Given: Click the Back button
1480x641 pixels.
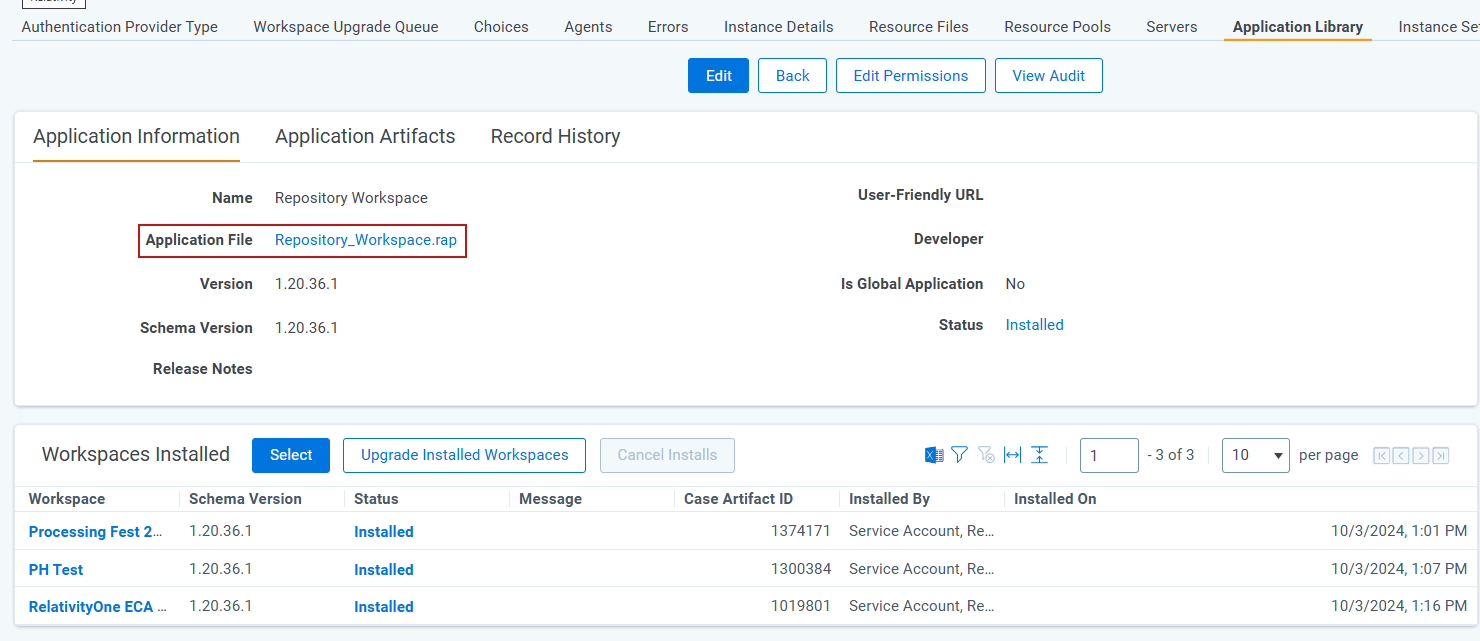Looking at the screenshot, I should [792, 76].
